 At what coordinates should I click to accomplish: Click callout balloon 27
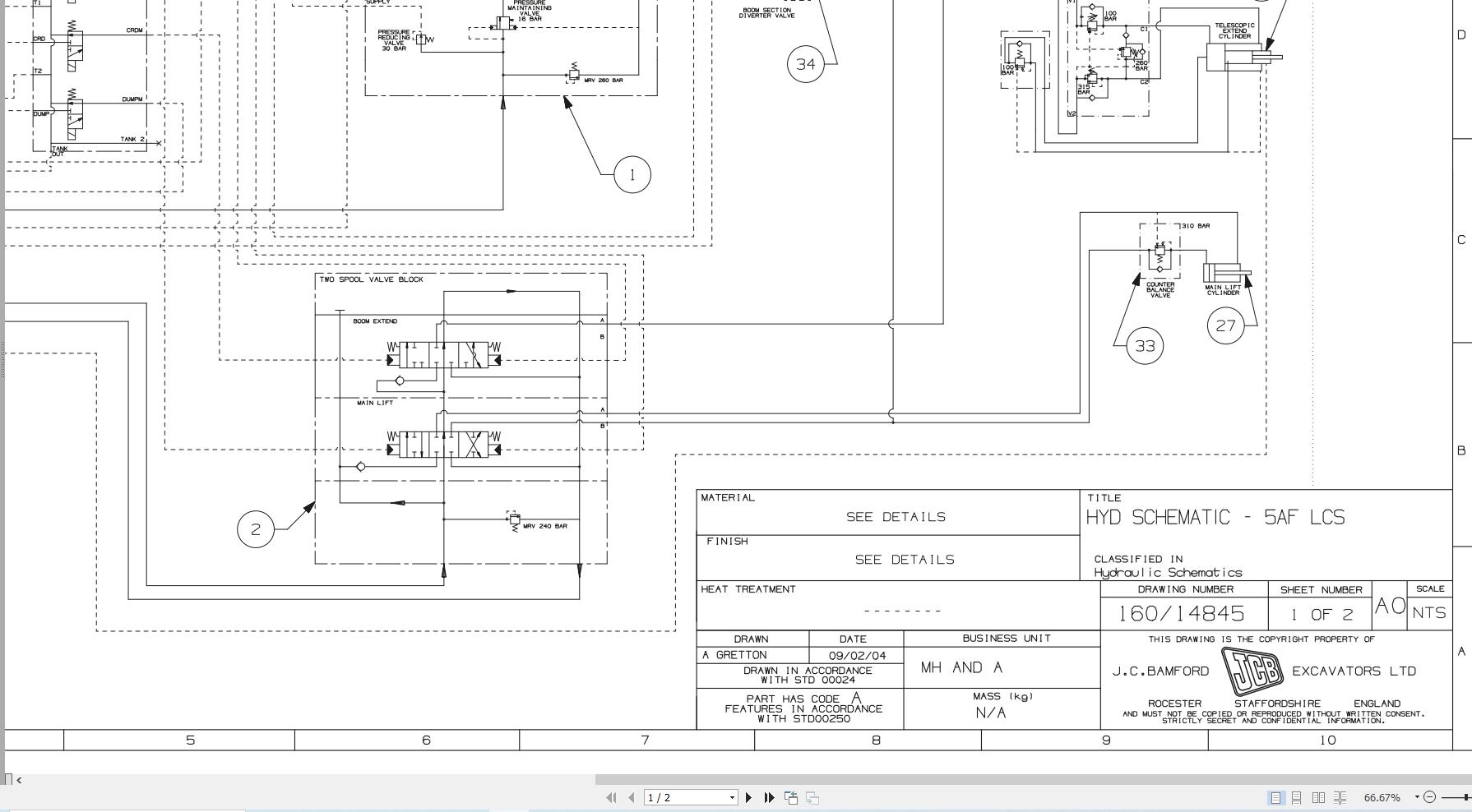(1225, 325)
